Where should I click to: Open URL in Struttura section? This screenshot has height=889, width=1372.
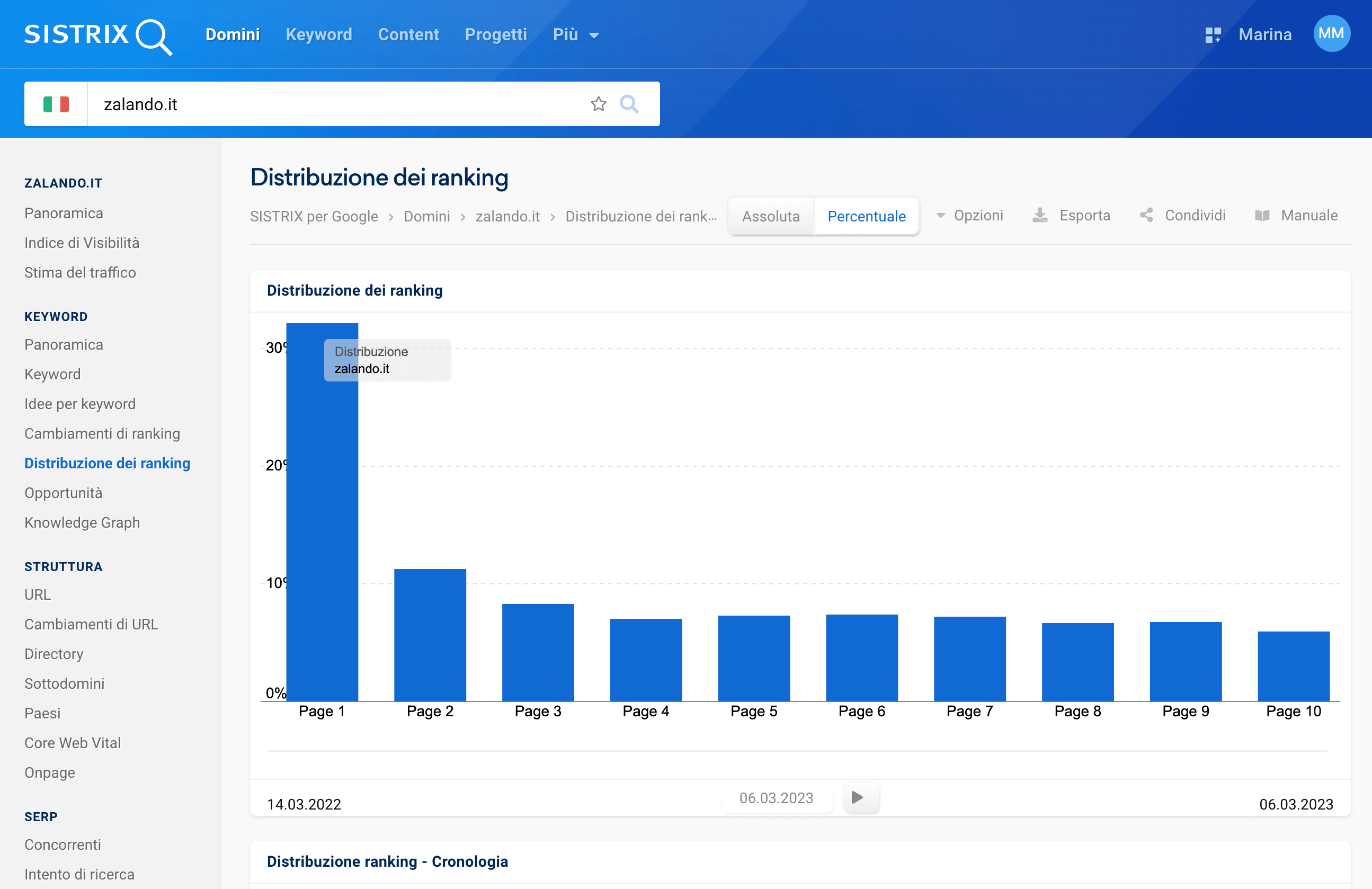(38, 594)
